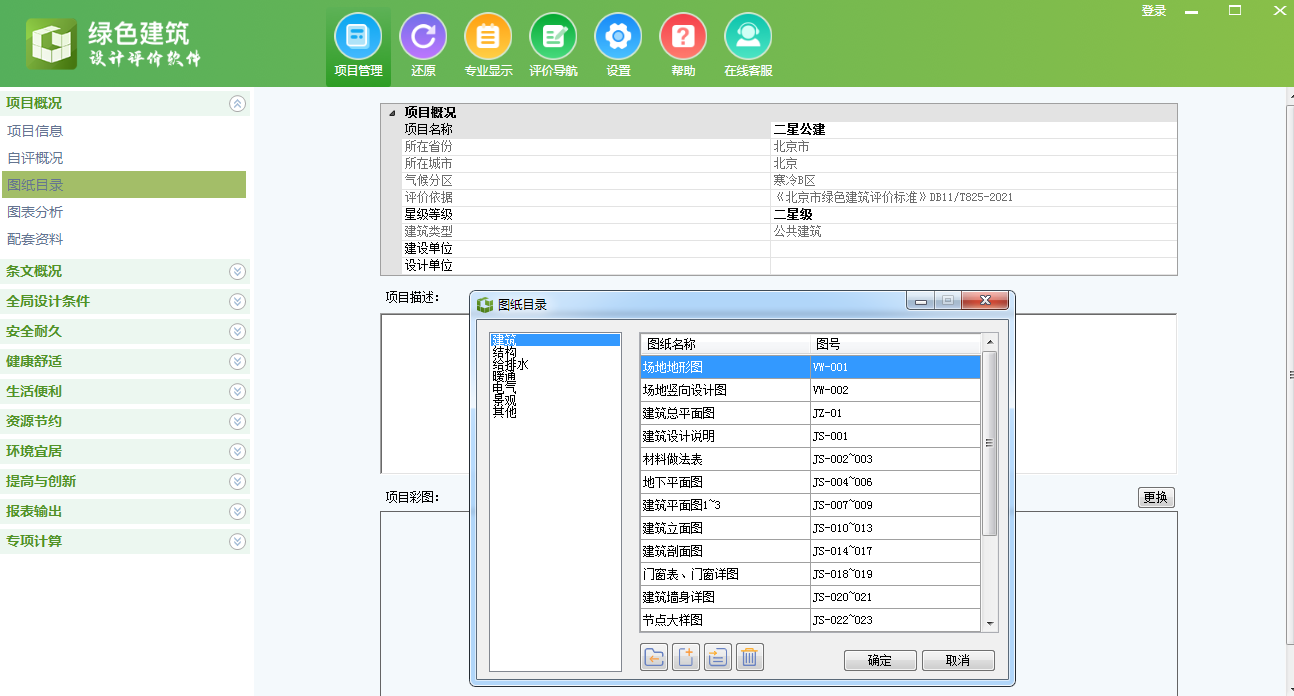
Task: Select 项目信息 in the sidebar
Action: coord(123,131)
